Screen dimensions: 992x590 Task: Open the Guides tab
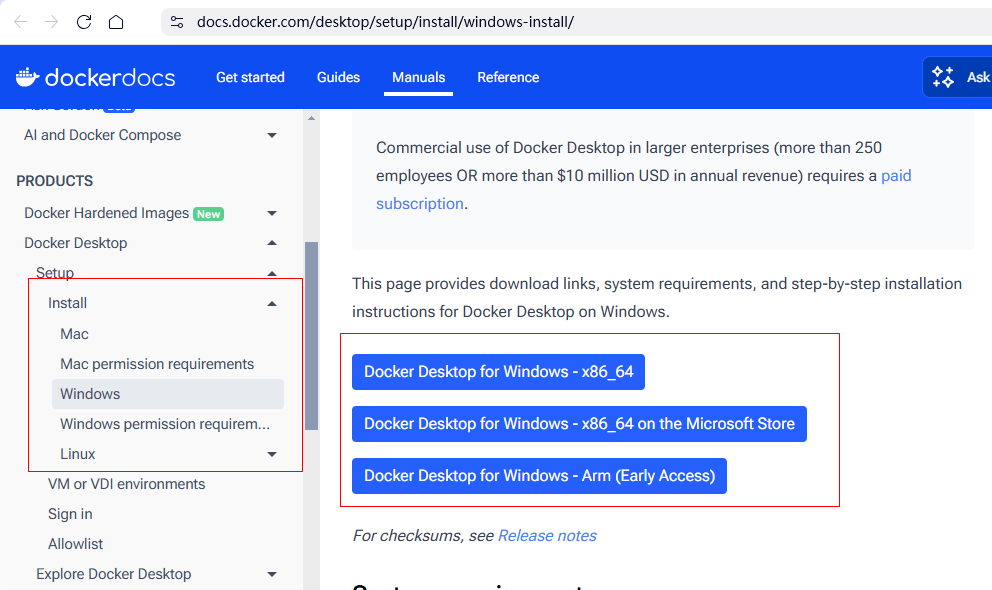(x=338, y=77)
